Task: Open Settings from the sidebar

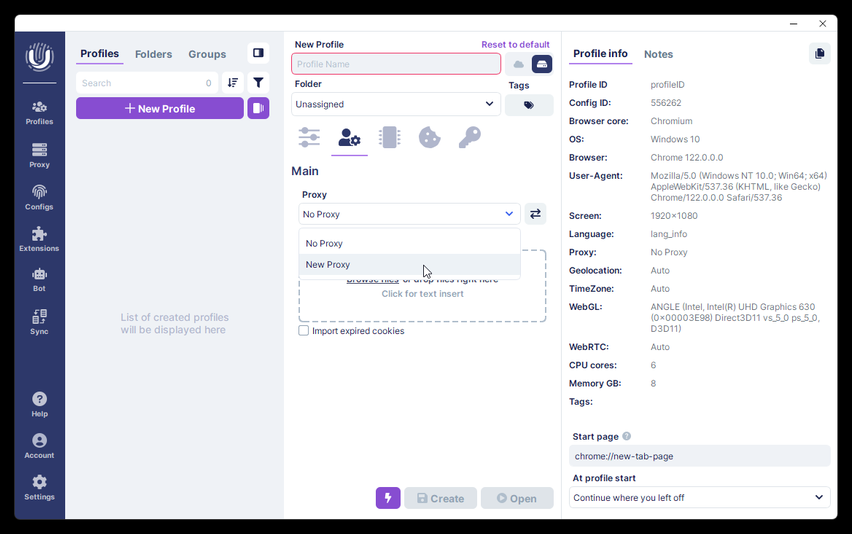Action: 39,488
